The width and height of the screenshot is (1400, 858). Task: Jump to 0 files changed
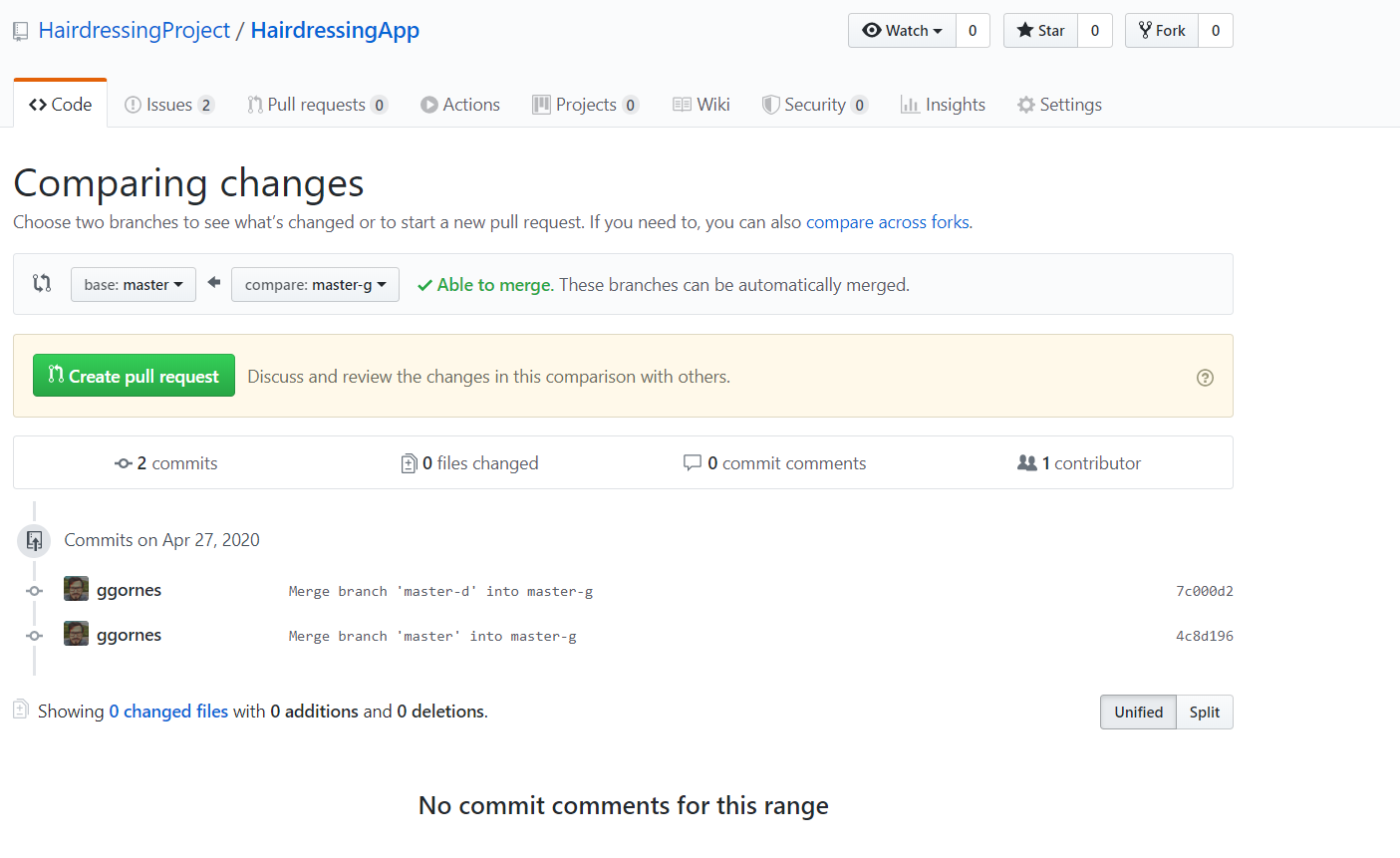[469, 463]
